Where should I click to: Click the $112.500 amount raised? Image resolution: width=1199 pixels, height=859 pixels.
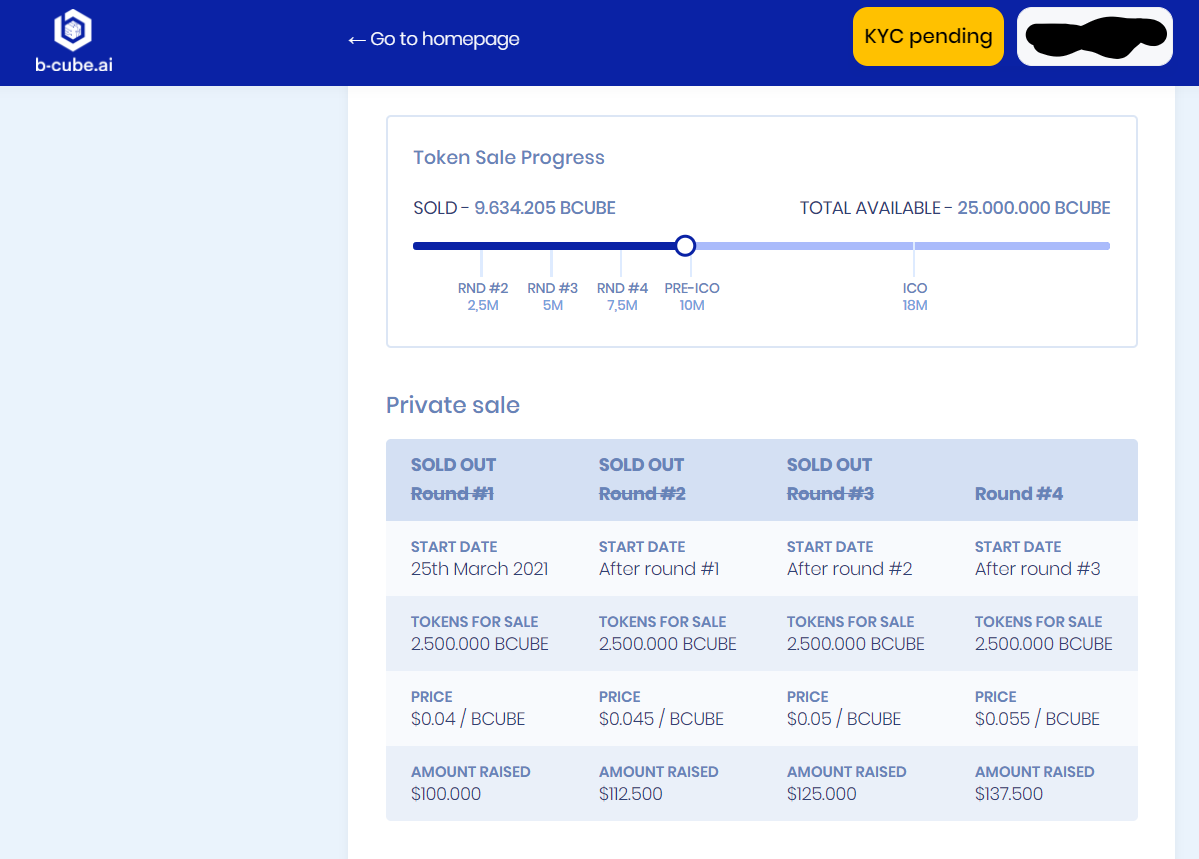[x=630, y=794]
